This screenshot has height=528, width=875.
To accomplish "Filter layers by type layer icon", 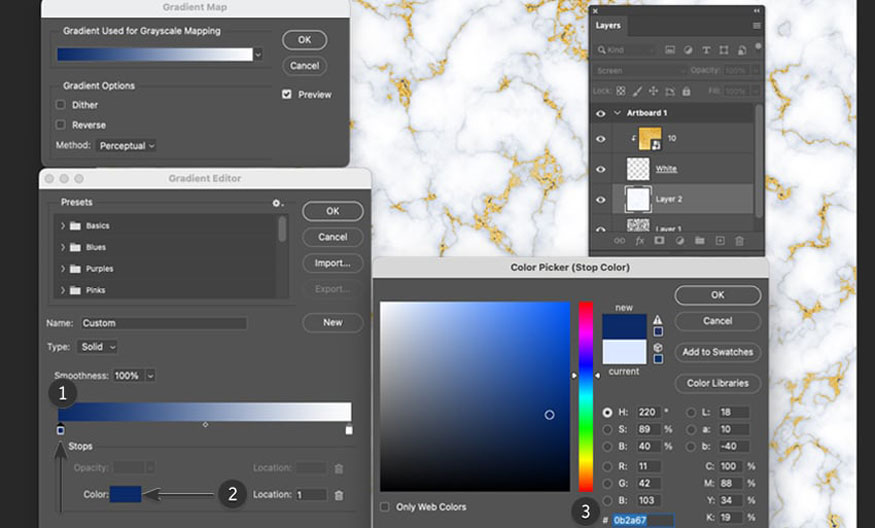I will click(706, 50).
